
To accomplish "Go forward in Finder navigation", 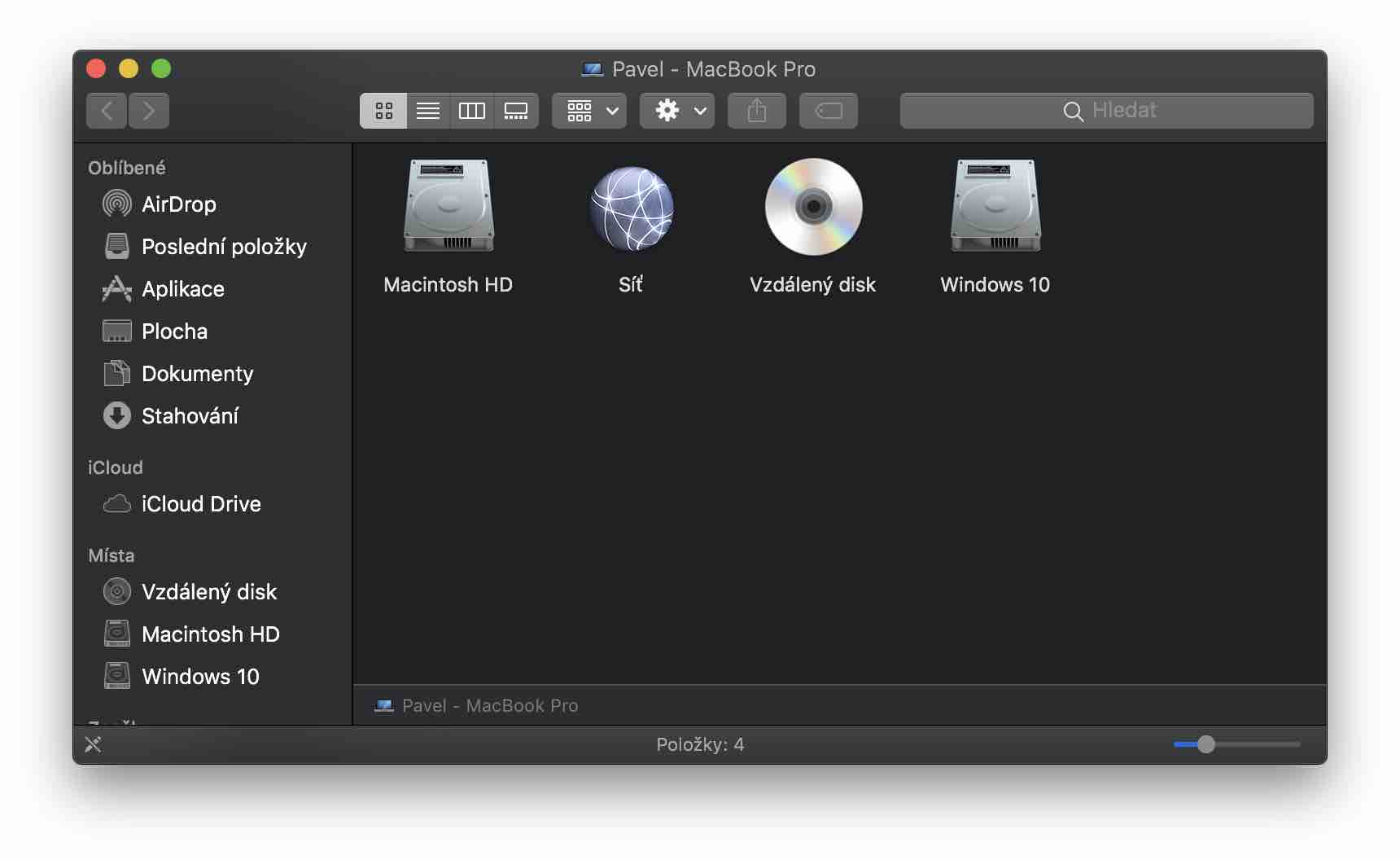I will coord(148,111).
